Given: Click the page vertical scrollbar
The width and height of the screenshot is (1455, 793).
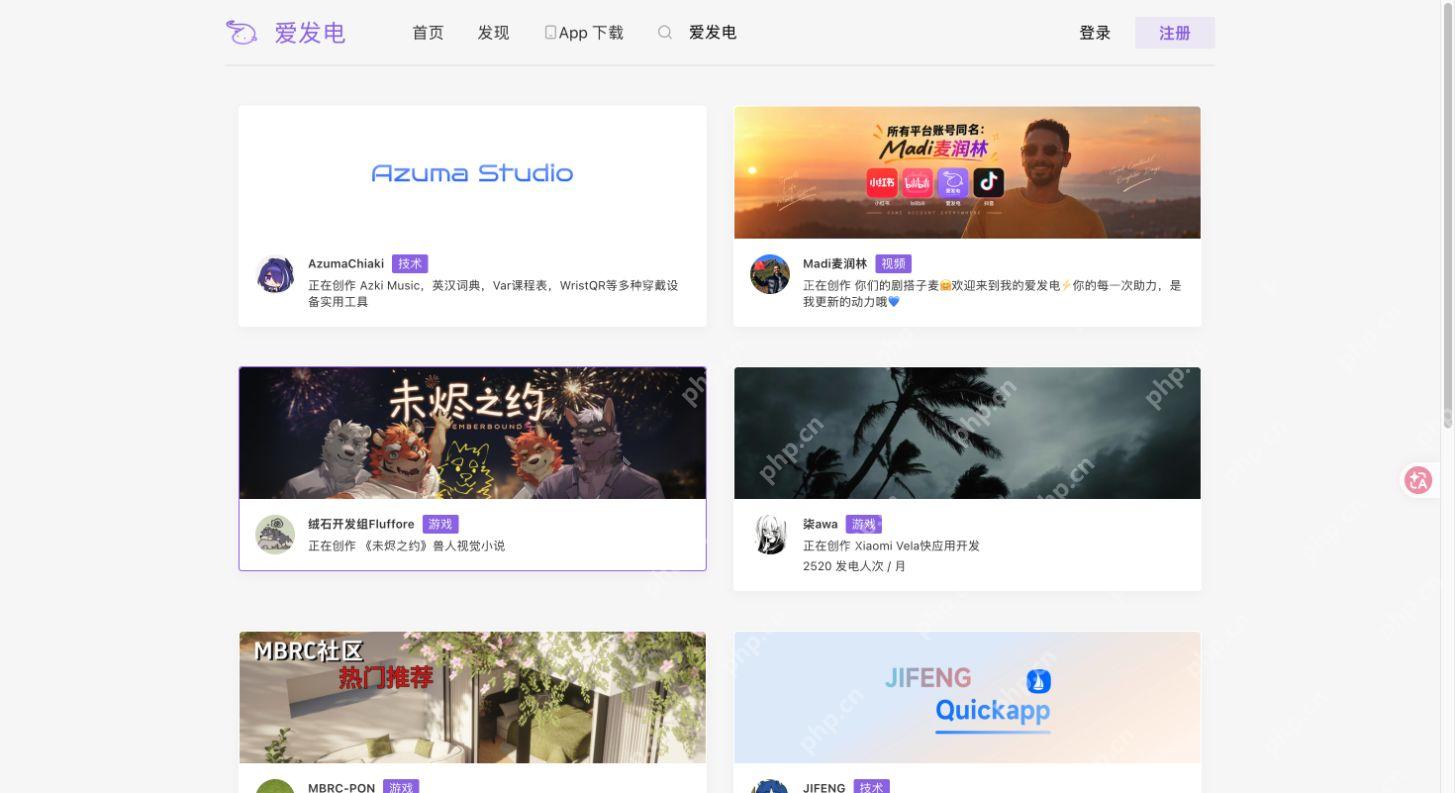Looking at the screenshot, I should click(x=1448, y=214).
